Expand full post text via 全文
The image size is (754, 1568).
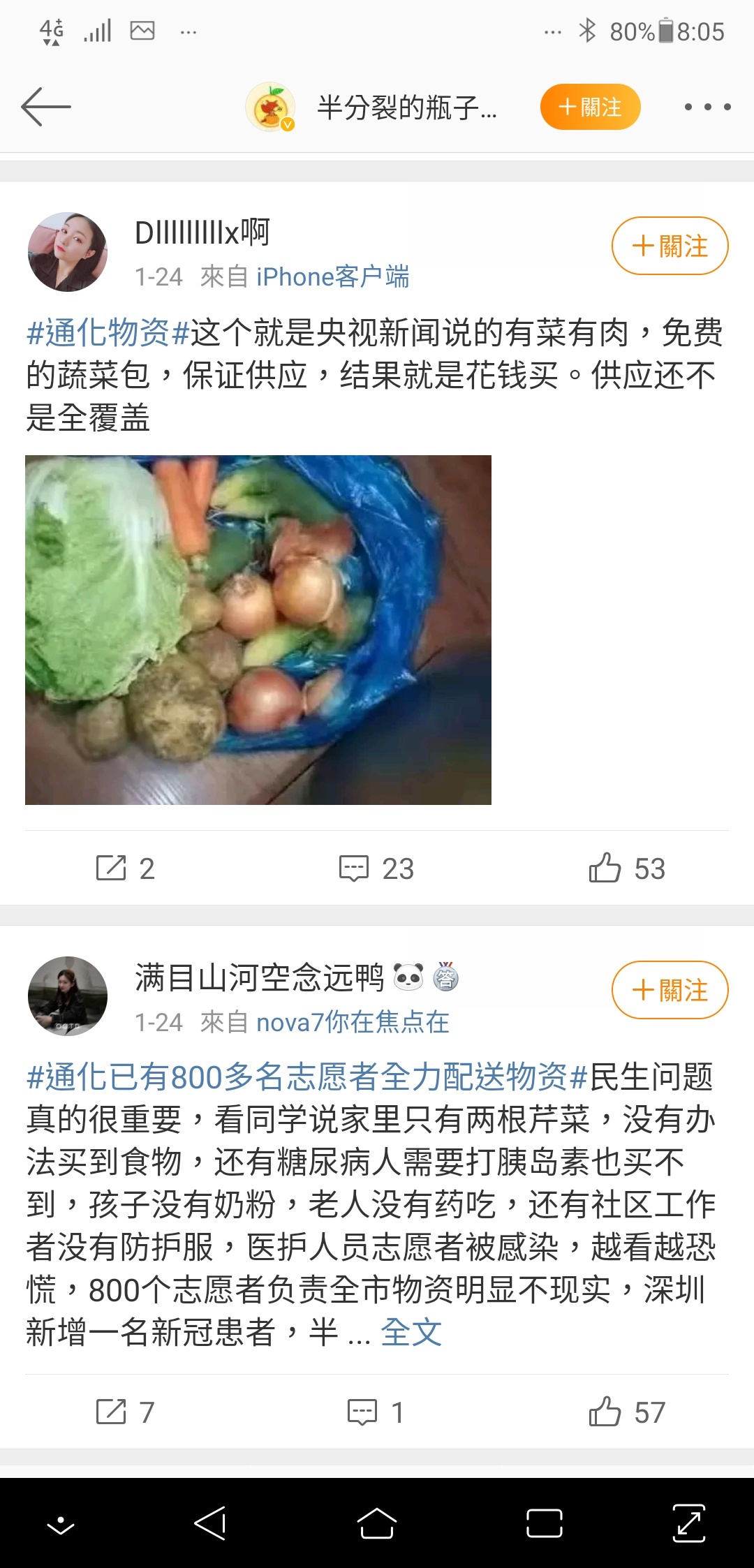click(x=411, y=1333)
